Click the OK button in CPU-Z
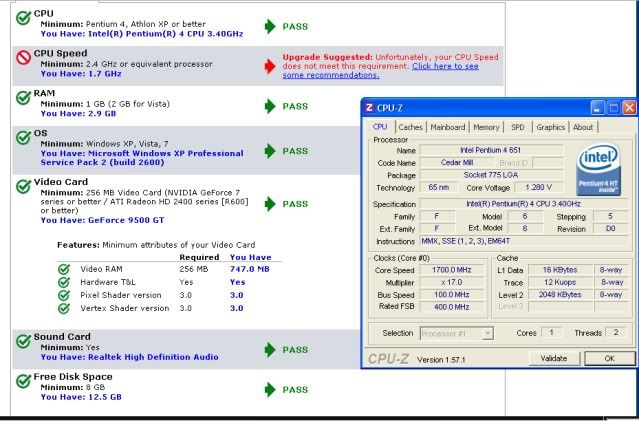639x421 pixels. (x=609, y=359)
